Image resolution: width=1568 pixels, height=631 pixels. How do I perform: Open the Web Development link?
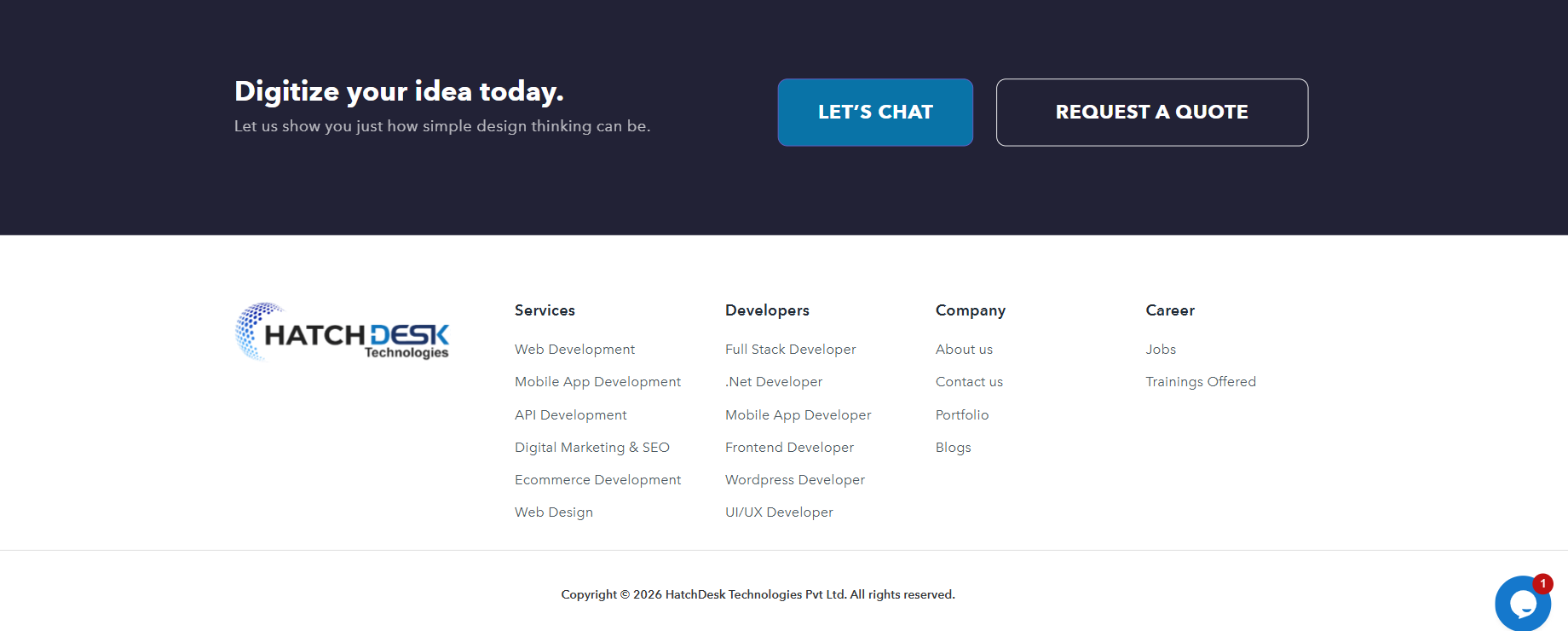coord(574,350)
